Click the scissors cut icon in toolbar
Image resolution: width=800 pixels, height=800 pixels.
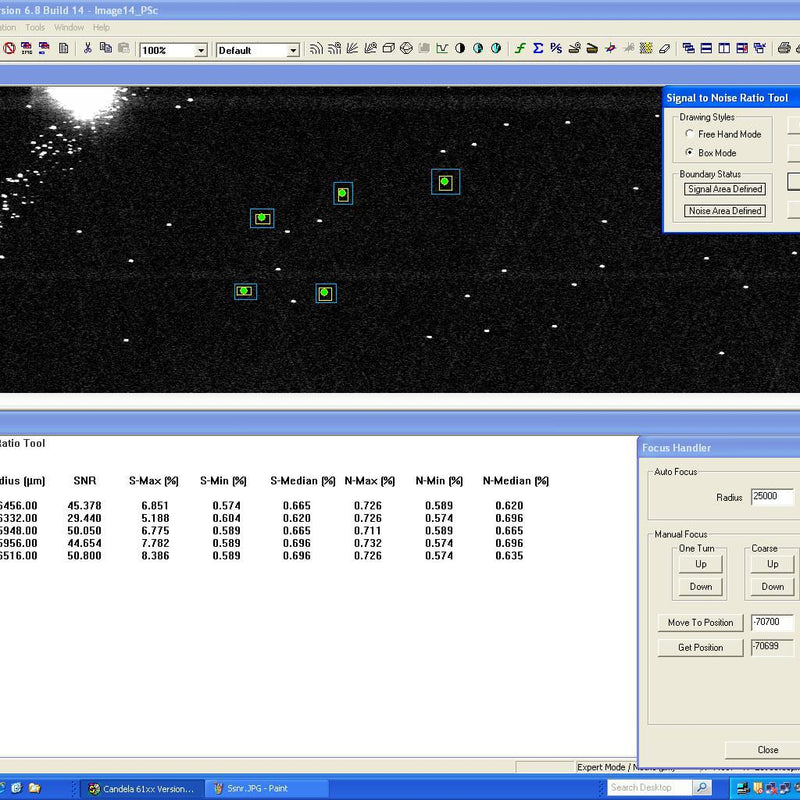coord(88,49)
